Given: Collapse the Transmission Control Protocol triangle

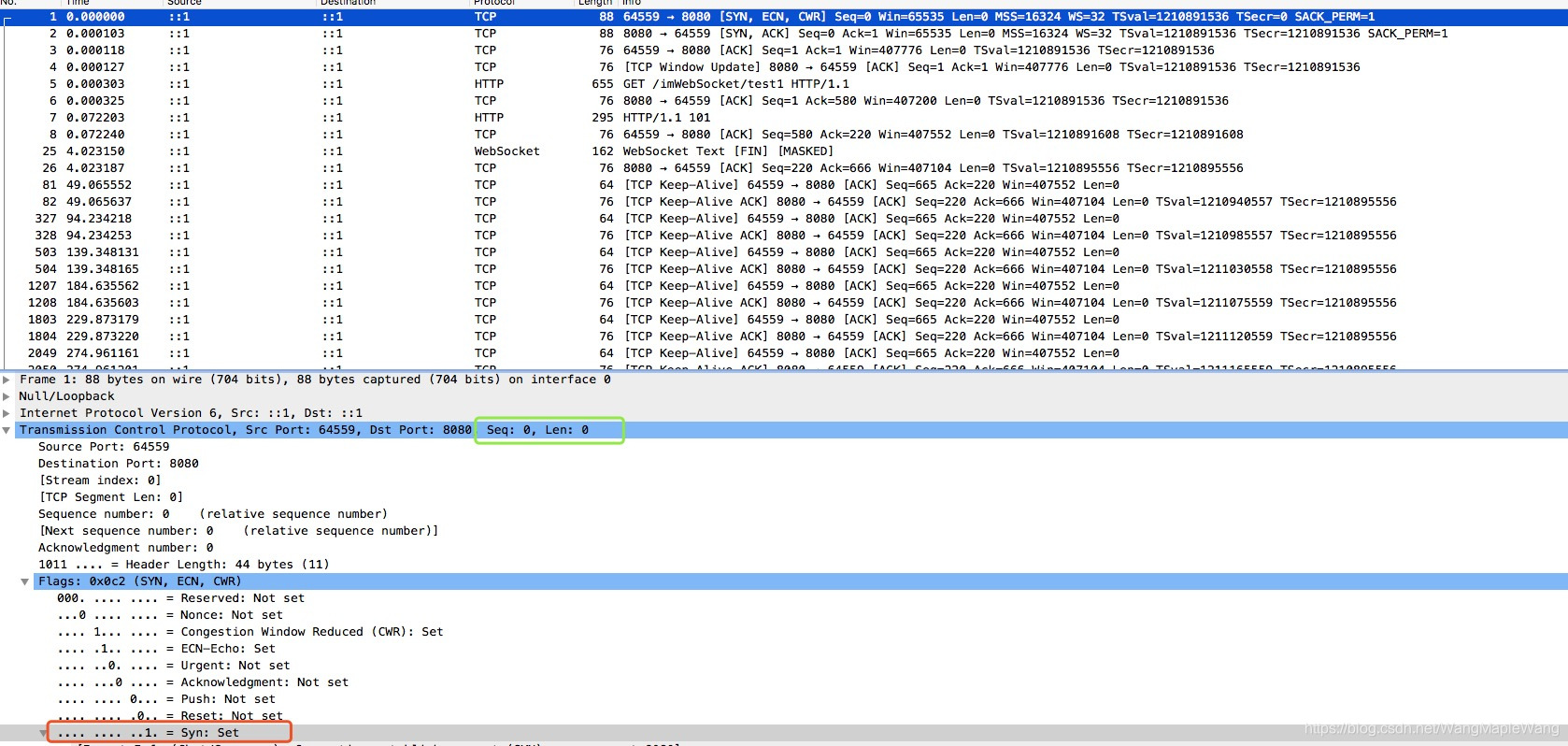Looking at the screenshot, I should coord(7,430).
